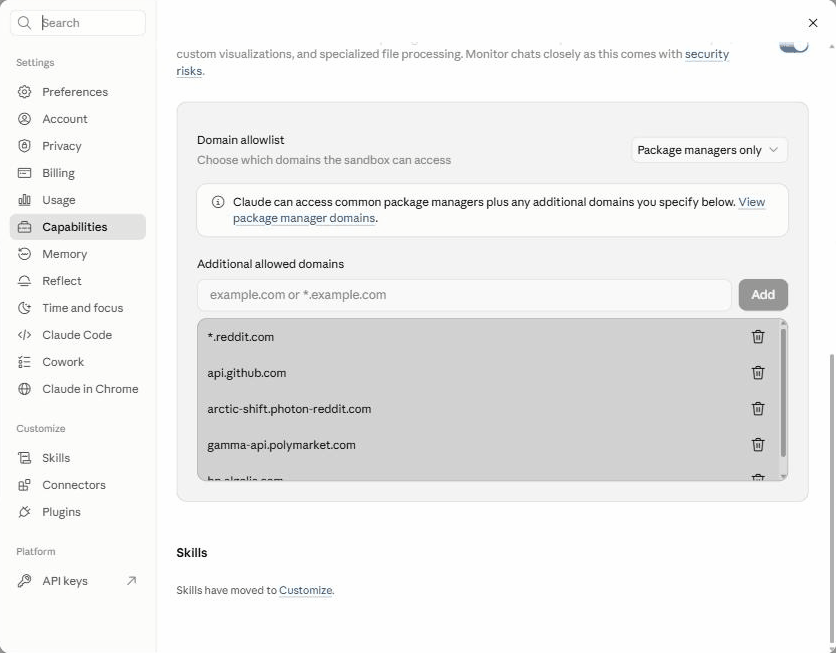Click the gamma-api.polymarket.com entry text
The height and width of the screenshot is (653, 836).
(x=281, y=445)
